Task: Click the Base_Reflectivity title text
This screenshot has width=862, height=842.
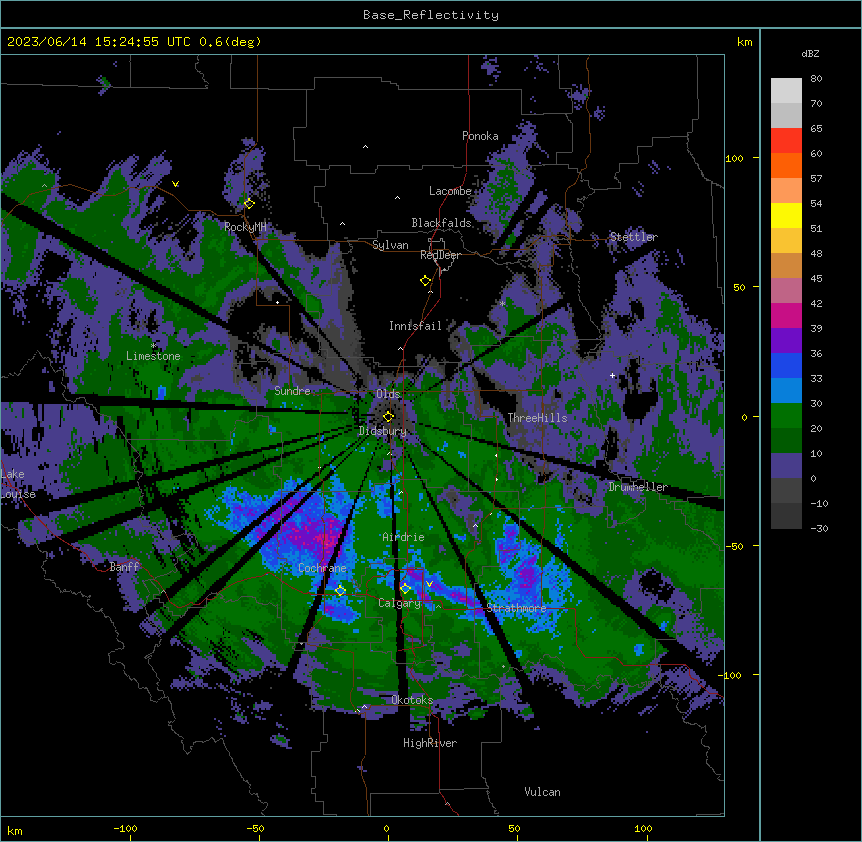Action: (431, 15)
